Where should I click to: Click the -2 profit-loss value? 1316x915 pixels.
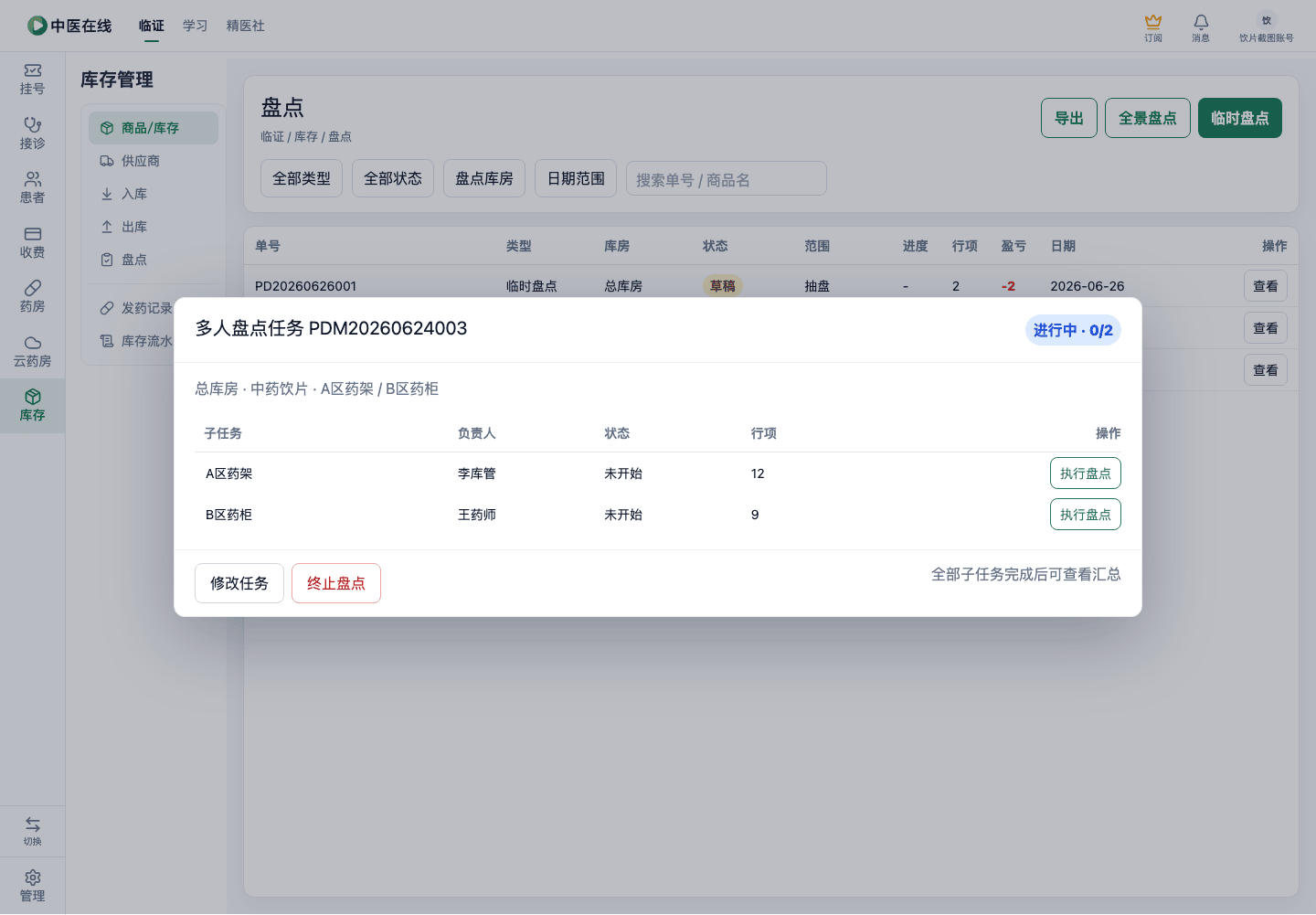[1008, 286]
